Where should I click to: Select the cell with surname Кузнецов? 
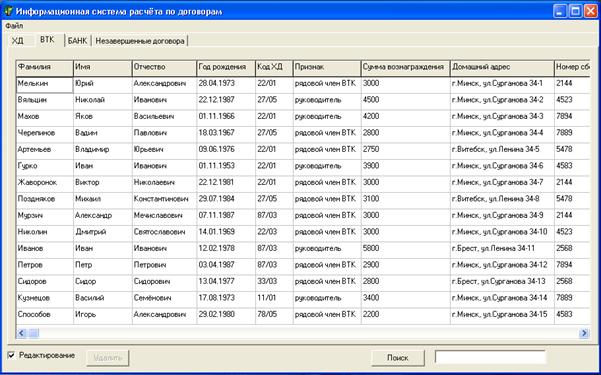[44, 298]
